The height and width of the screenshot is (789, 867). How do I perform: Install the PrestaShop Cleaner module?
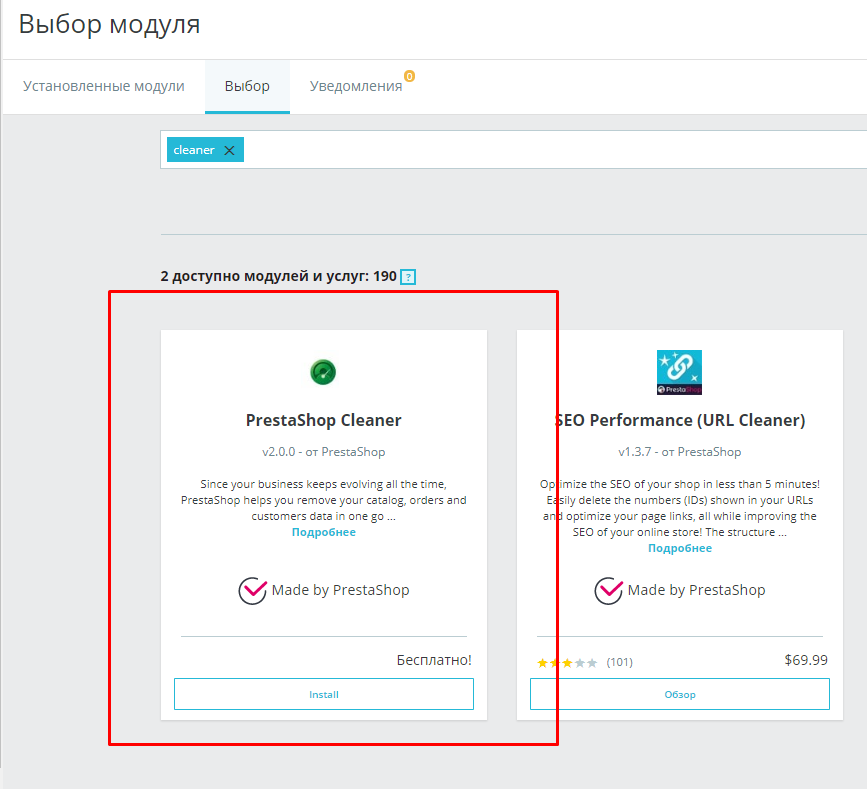click(x=323, y=694)
